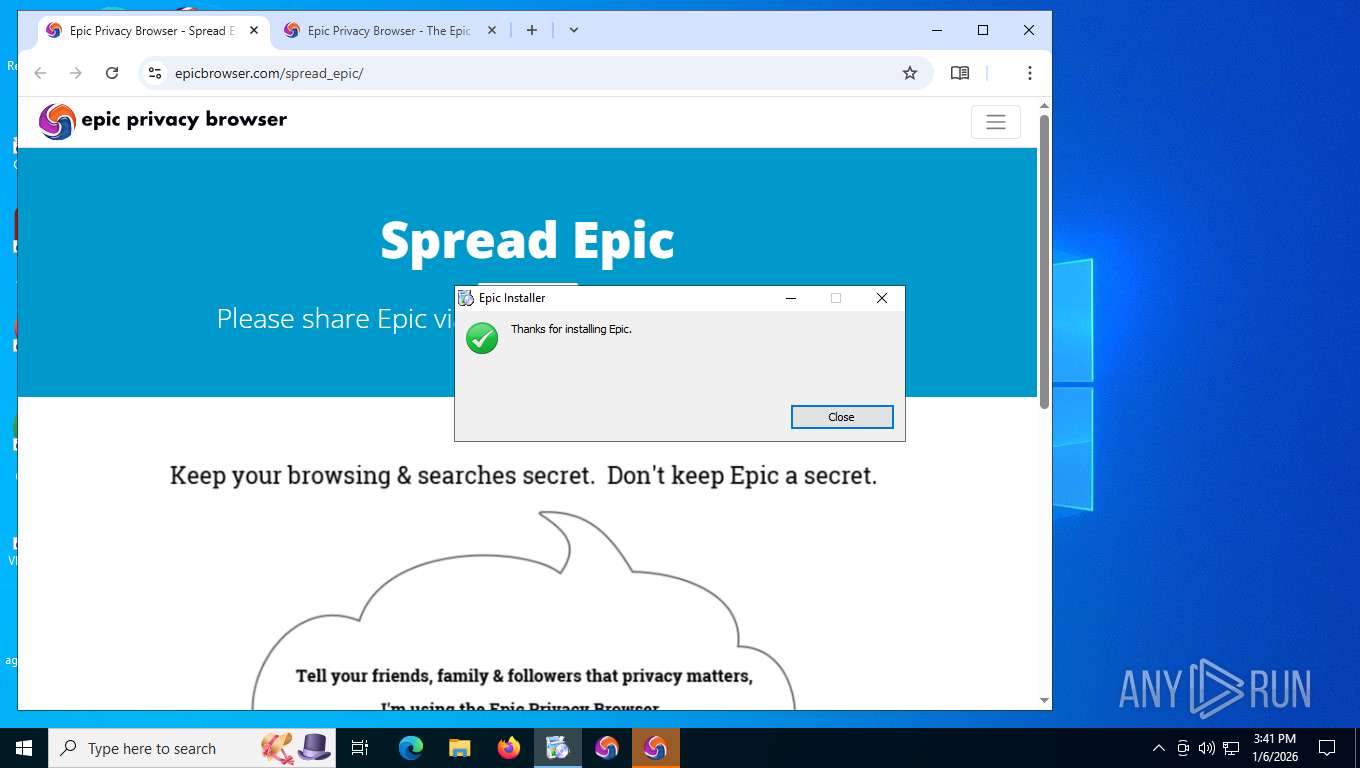Viewport: 1360px width, 768px height.
Task: Expand the tab search dropdown arrow
Action: 574,31
